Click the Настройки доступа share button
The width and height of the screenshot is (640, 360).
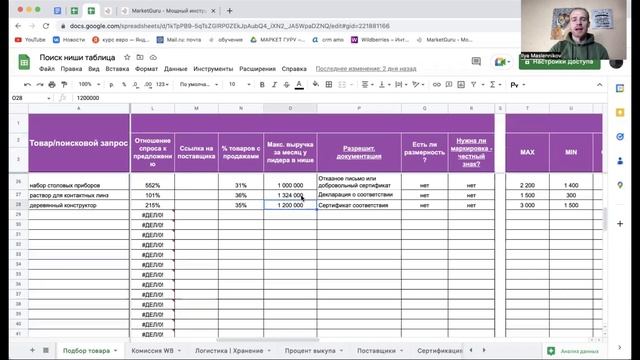pos(560,62)
